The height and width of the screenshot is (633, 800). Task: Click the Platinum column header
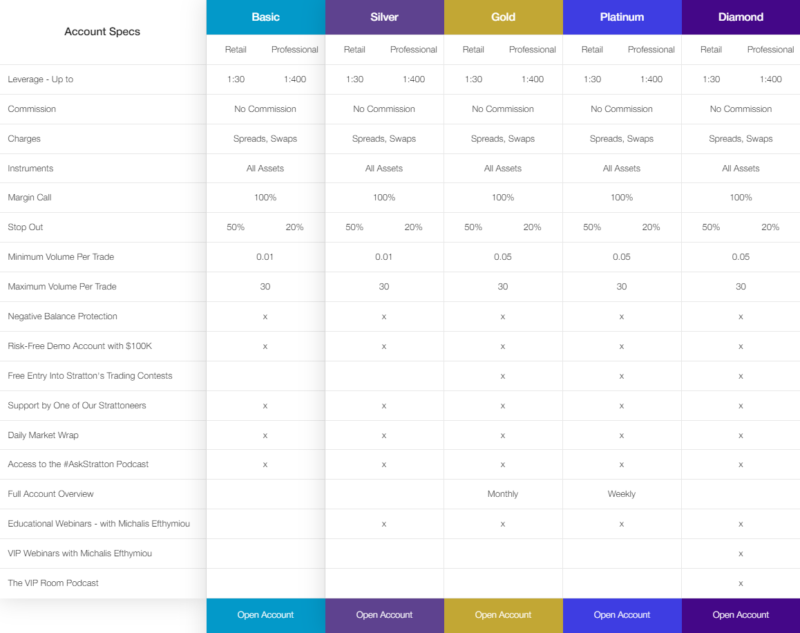(622, 17)
